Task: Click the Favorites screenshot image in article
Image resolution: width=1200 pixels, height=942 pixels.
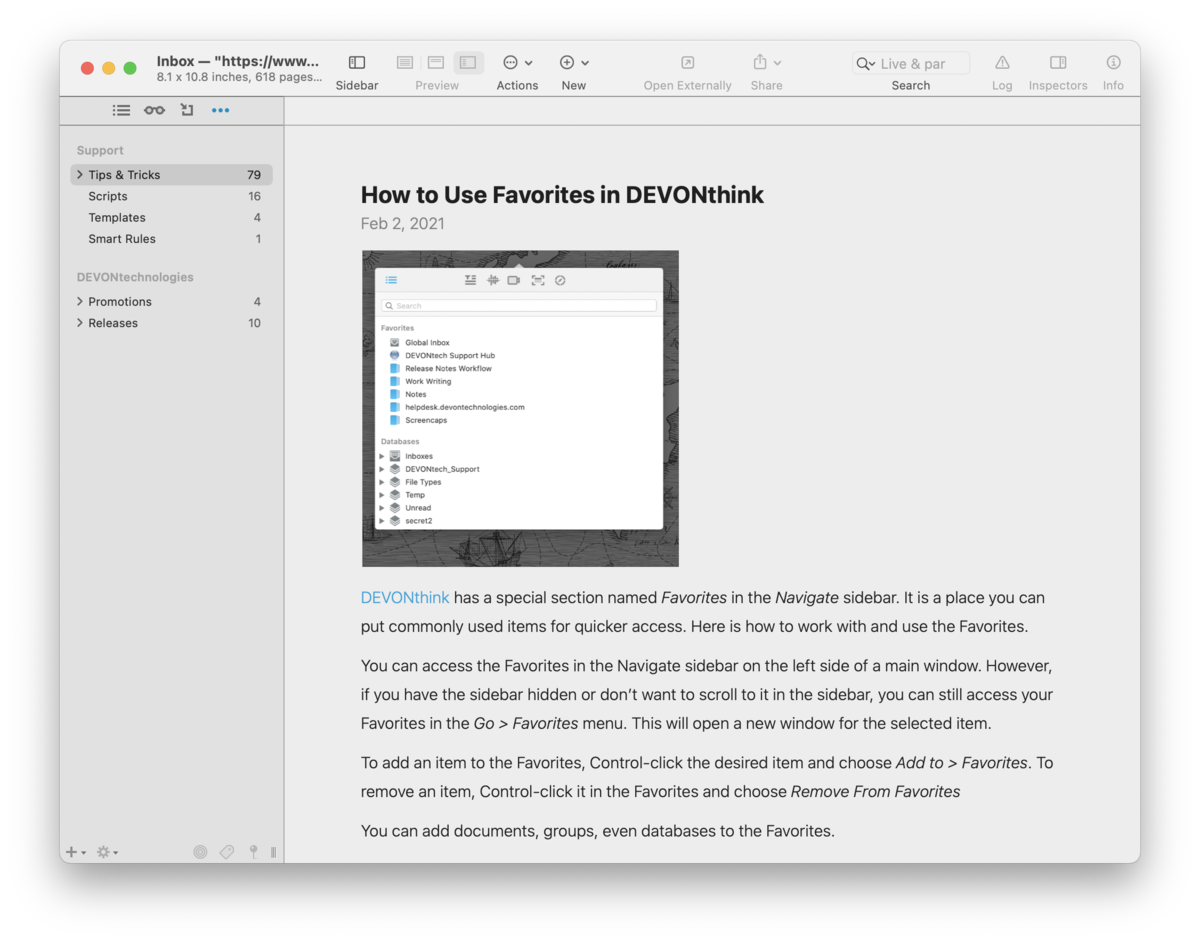Action: 520,408
